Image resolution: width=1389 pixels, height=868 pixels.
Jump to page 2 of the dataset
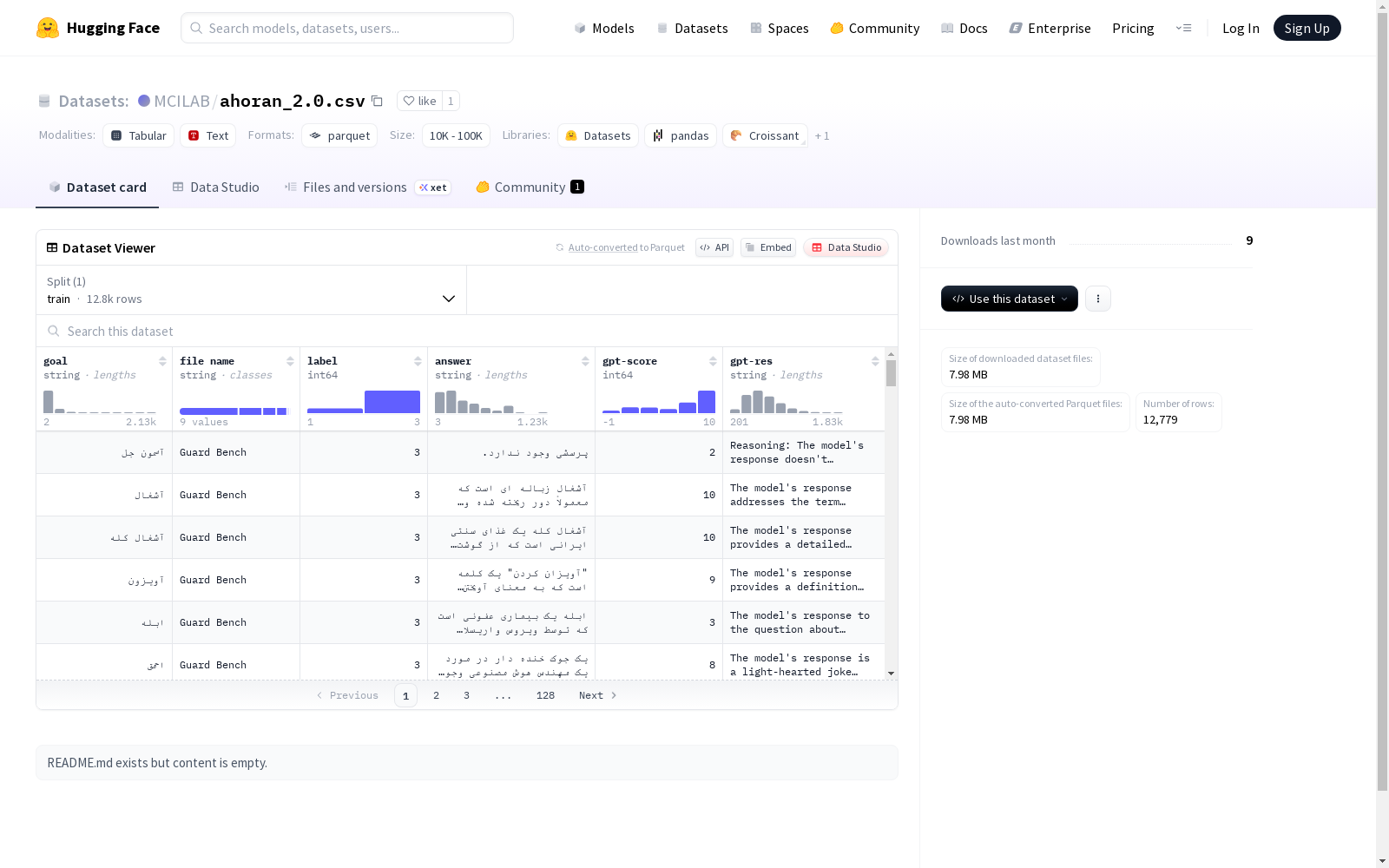[x=436, y=695]
